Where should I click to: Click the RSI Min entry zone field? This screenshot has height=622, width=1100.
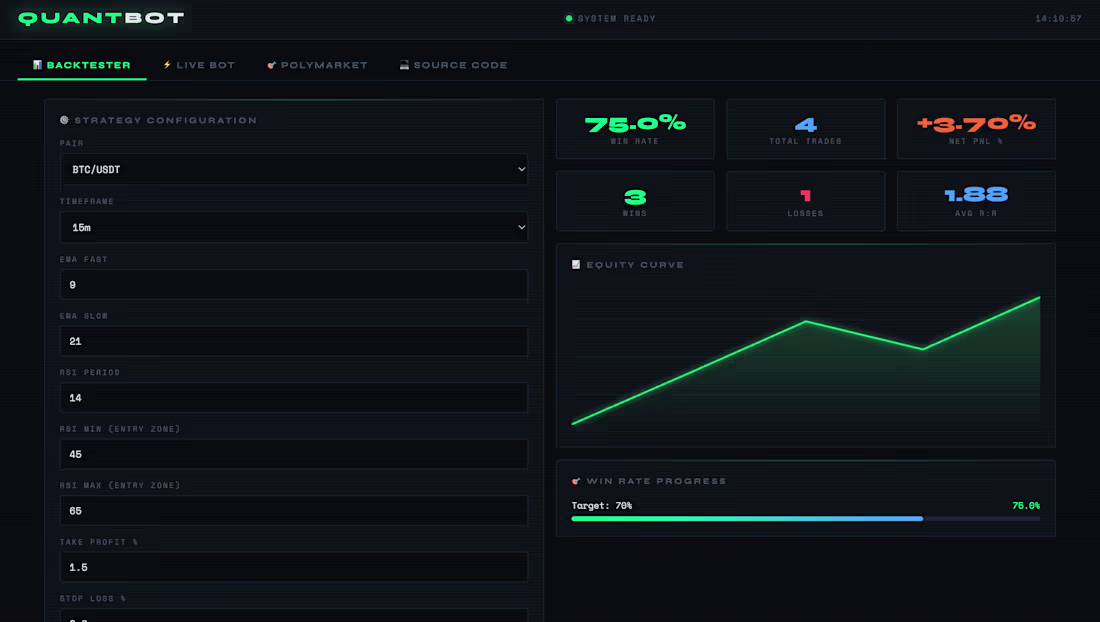click(294, 454)
